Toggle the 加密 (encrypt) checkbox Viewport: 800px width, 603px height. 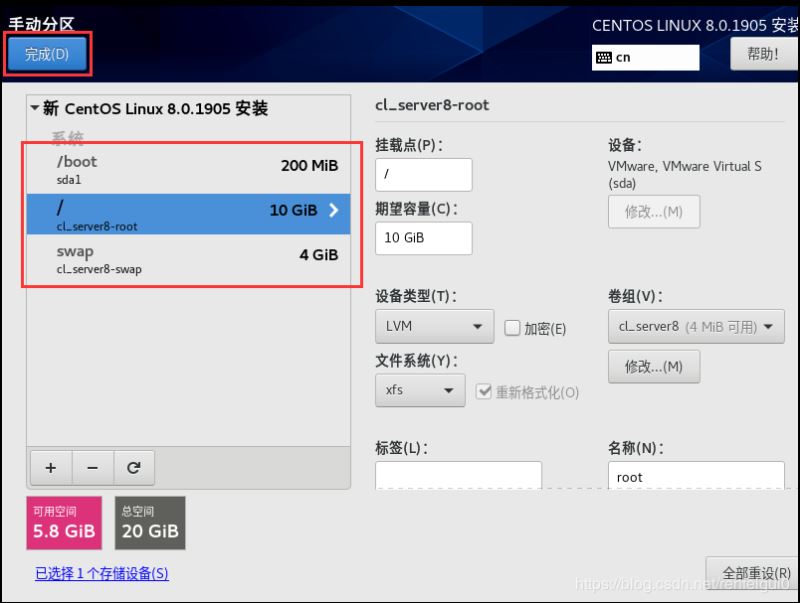(512, 328)
